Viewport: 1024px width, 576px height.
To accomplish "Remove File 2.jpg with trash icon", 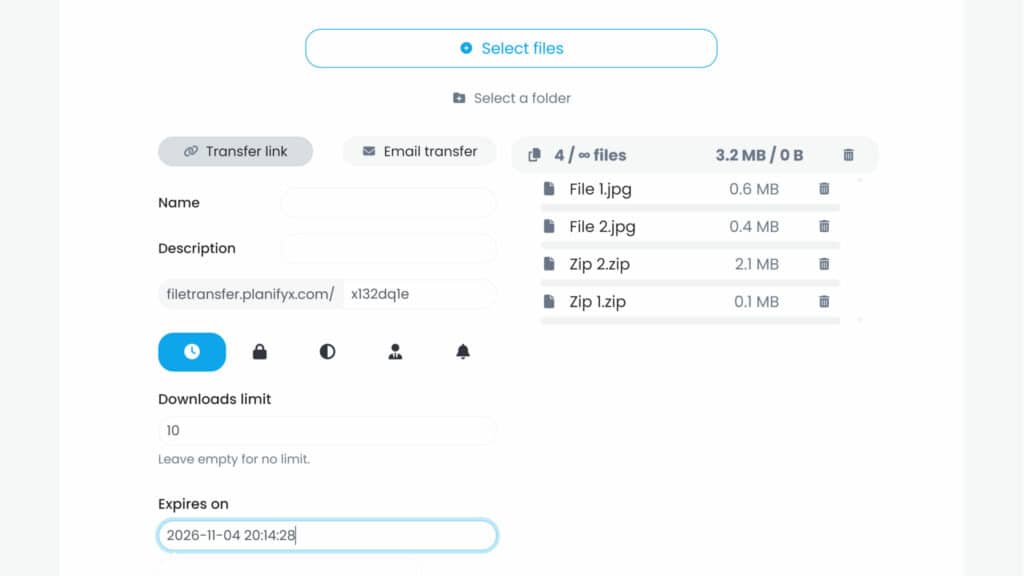I will pyautogui.click(x=824, y=226).
